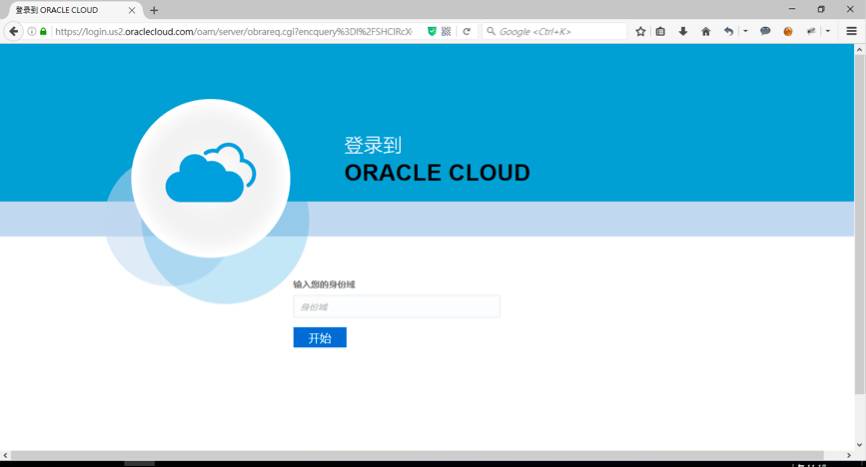Screen dimensions: 866x467
Task: Reload the page with the refresh icon
Action: coord(467,31)
